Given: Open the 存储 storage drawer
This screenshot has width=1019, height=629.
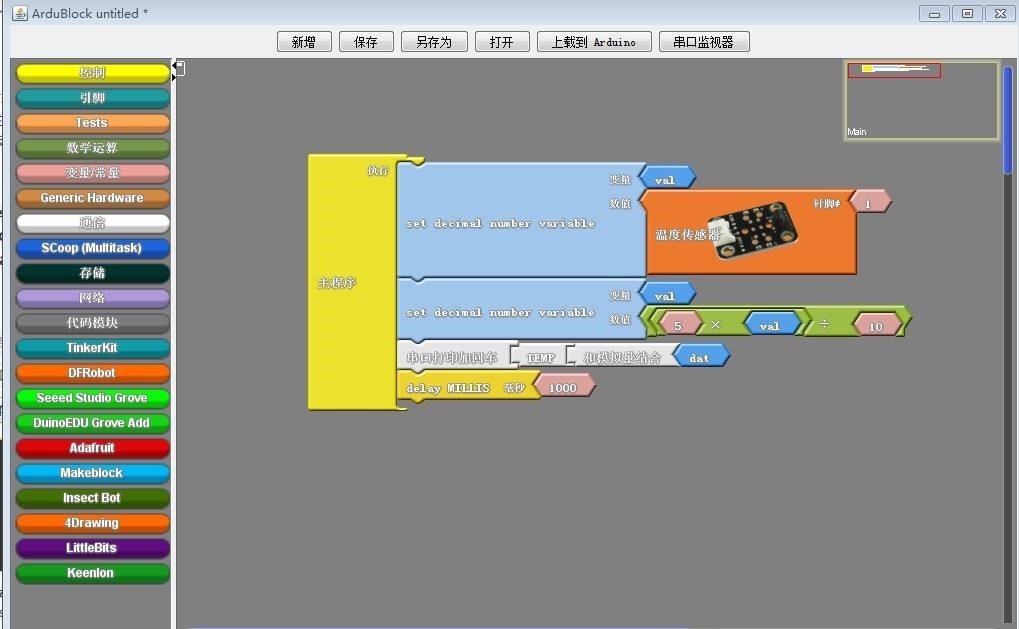Looking at the screenshot, I should click(x=92, y=273).
